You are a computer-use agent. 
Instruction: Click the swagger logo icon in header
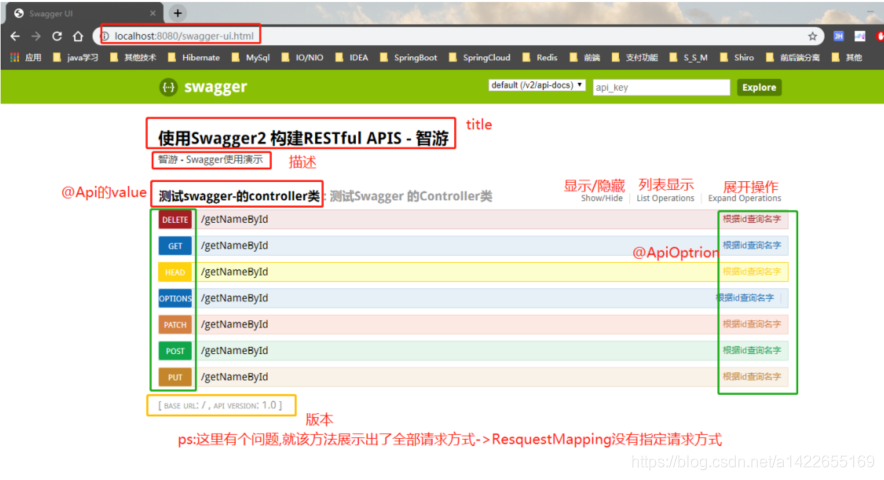pos(168,87)
